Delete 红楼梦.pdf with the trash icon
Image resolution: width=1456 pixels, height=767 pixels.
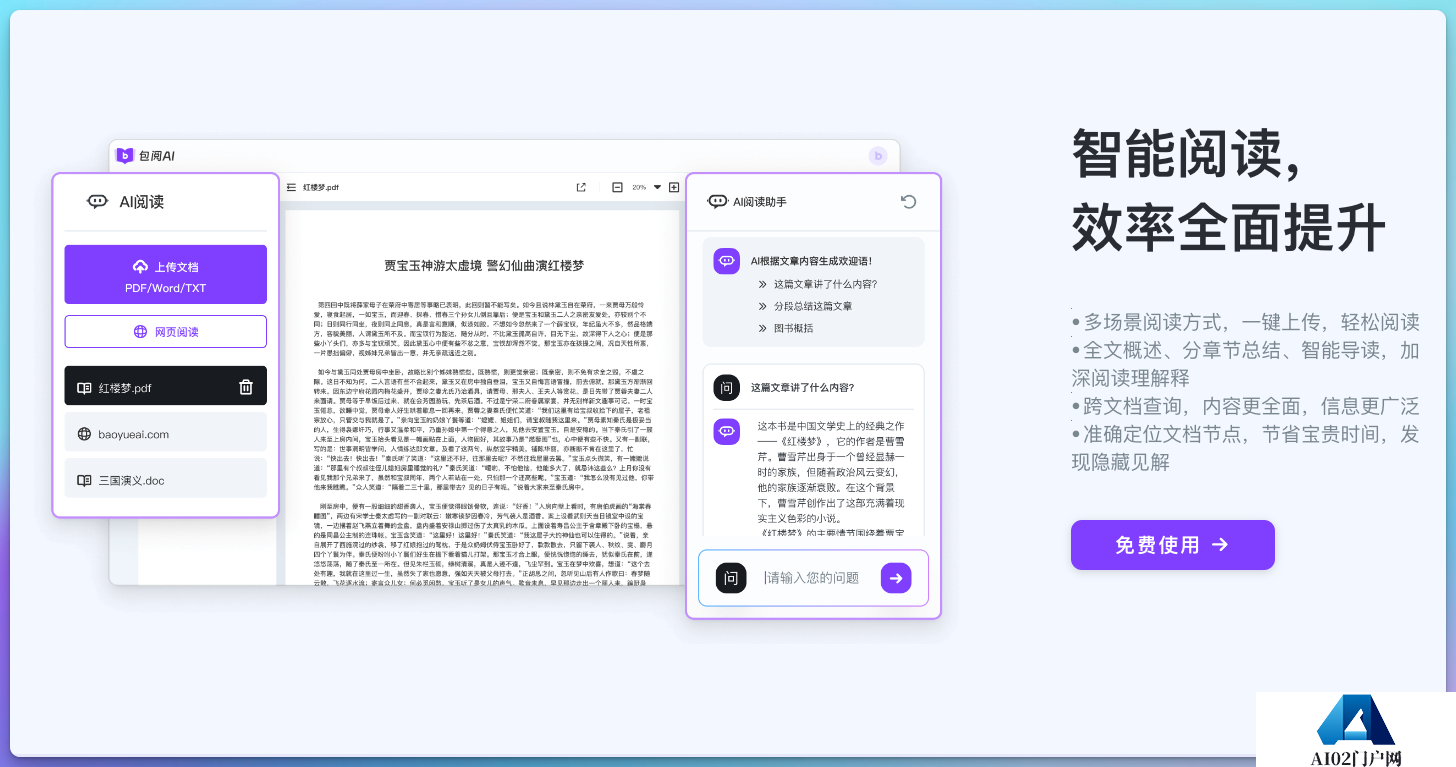[x=246, y=387]
